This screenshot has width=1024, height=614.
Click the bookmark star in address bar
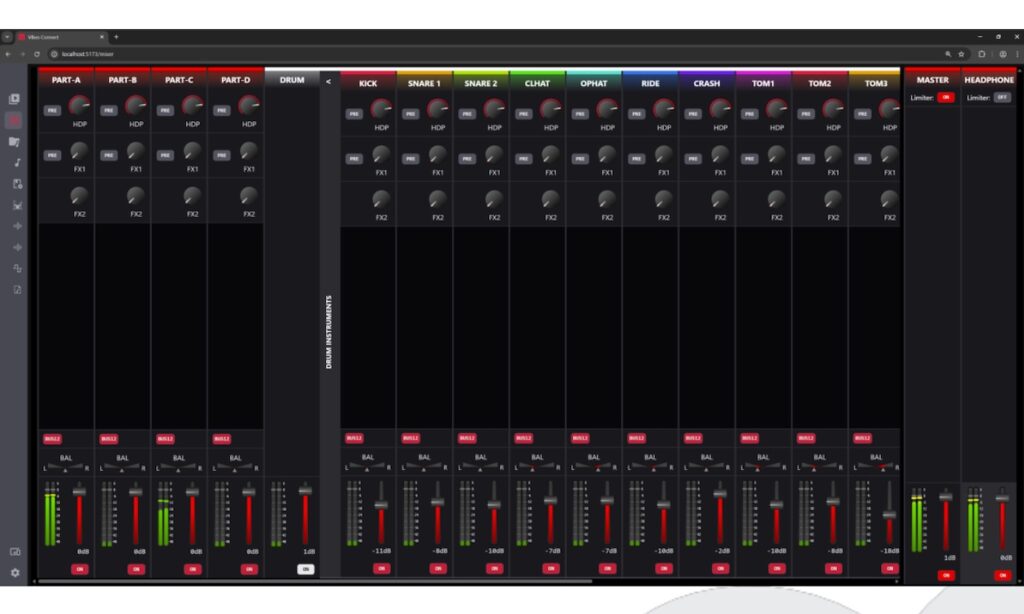point(961,54)
